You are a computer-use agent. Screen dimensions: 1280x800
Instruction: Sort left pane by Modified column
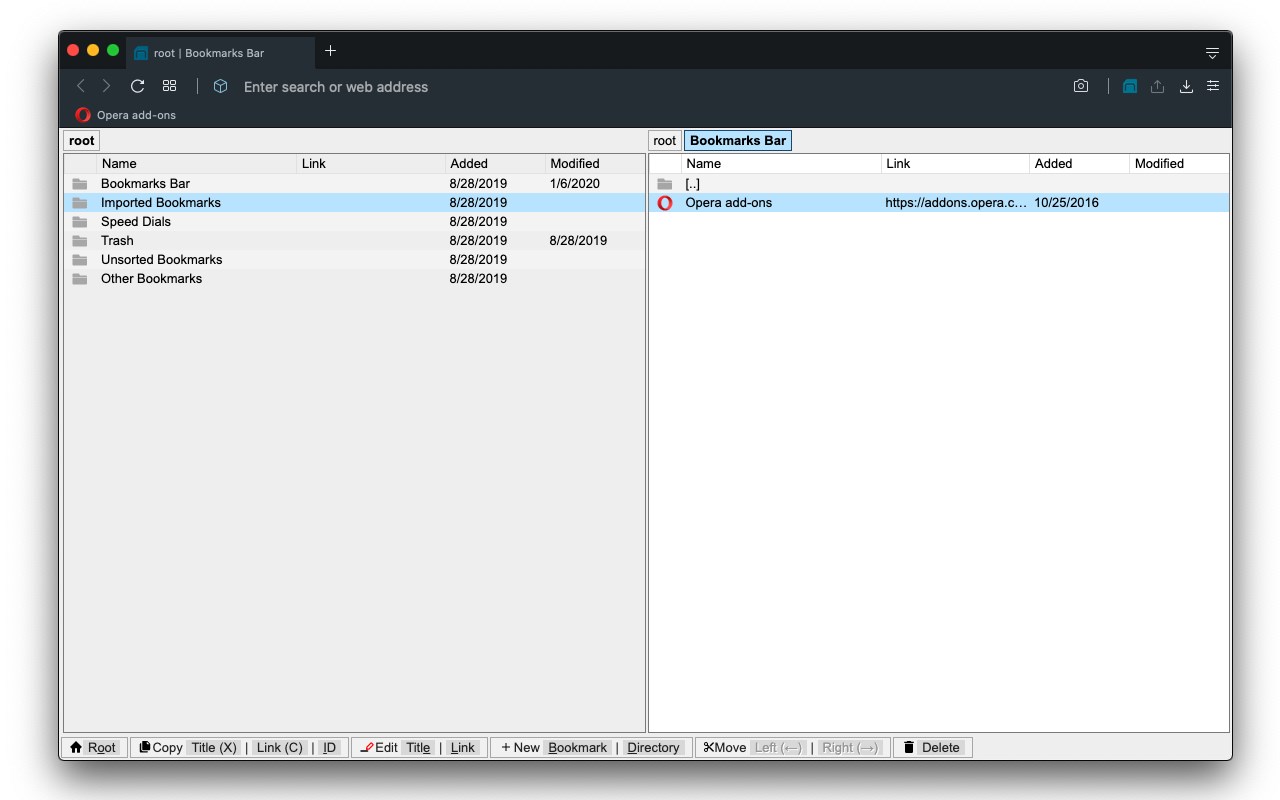coord(595,164)
